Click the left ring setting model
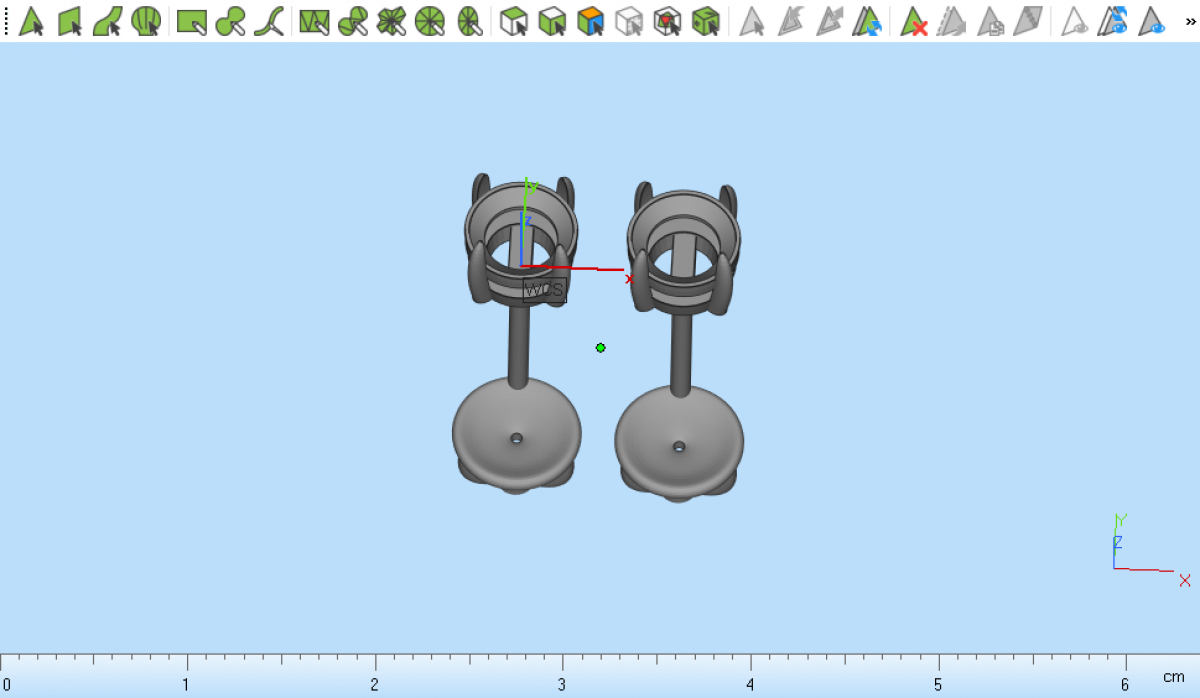This screenshot has height=698, width=1200. coord(517,333)
